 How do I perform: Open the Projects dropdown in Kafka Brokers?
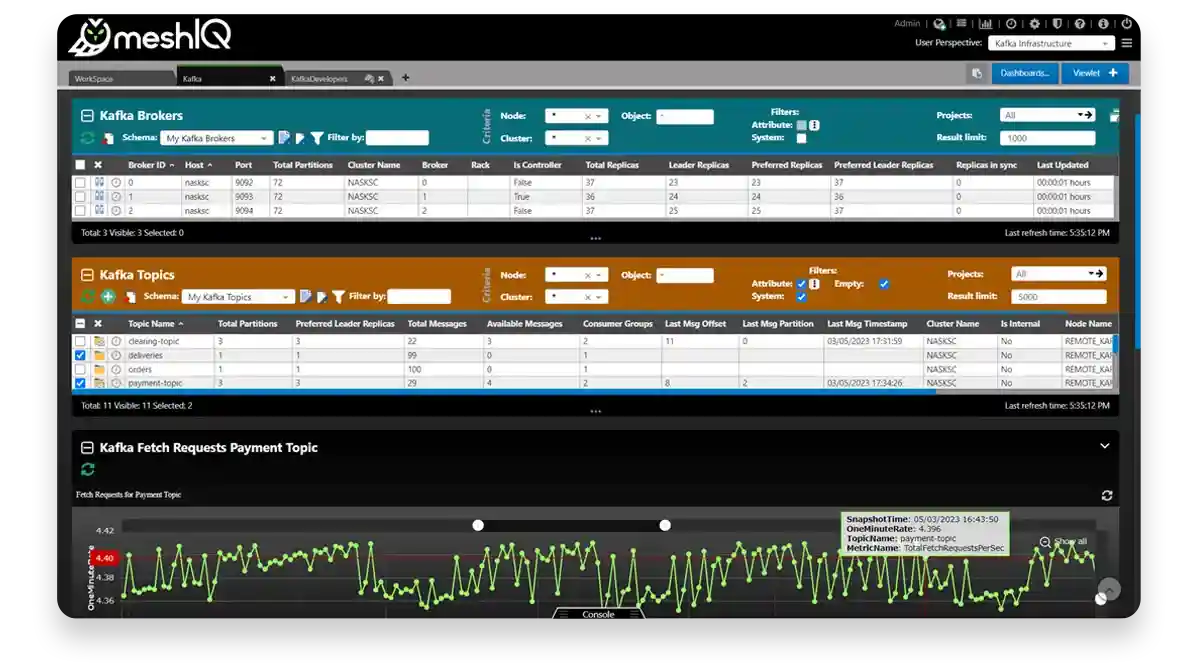1048,115
